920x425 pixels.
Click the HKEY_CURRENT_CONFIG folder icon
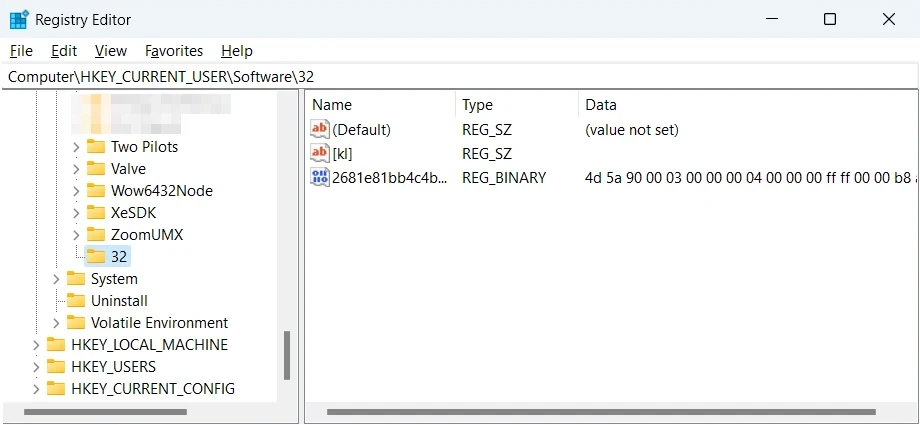tap(56, 389)
